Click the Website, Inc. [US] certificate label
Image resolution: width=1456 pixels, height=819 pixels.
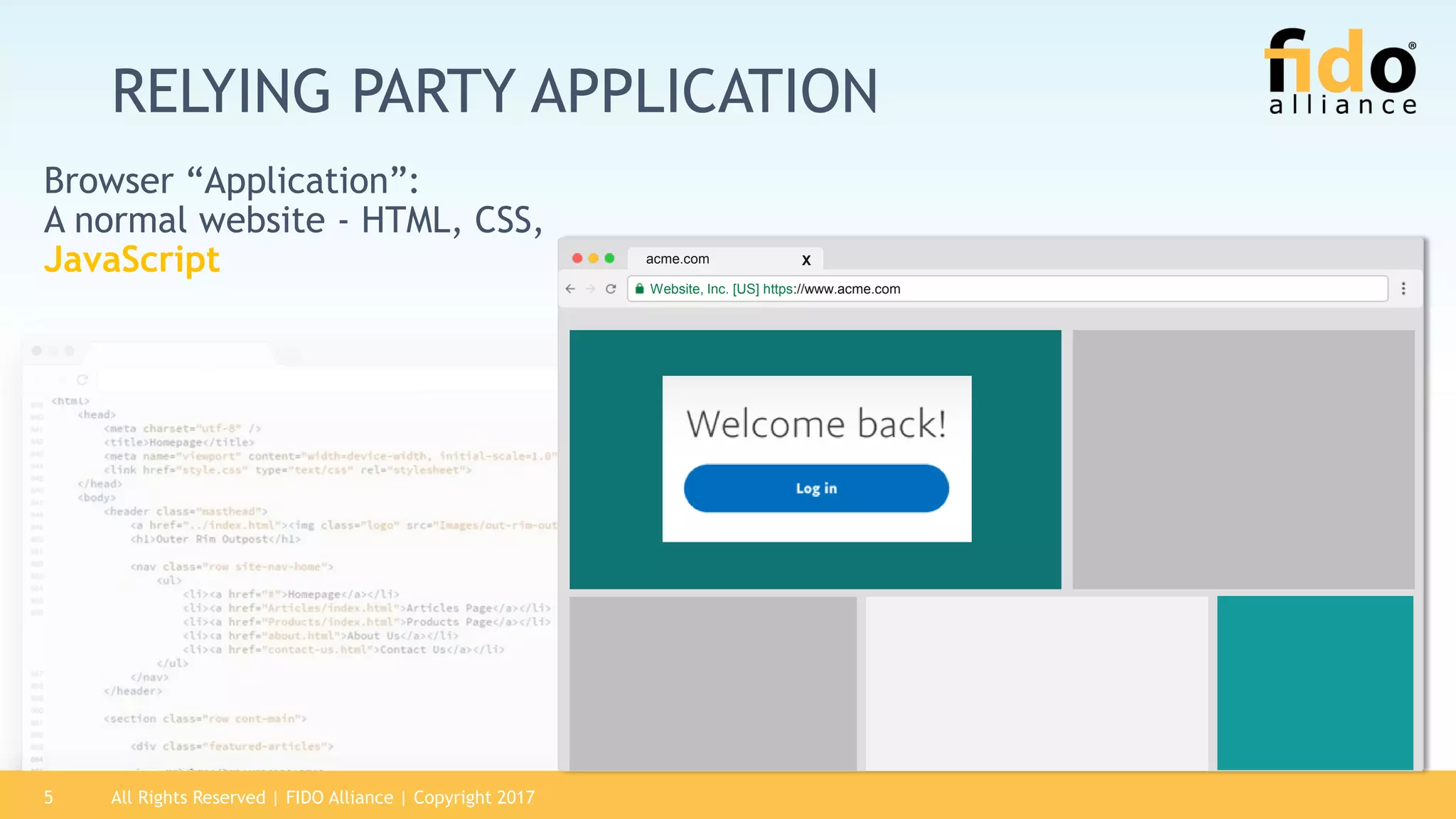click(x=704, y=289)
